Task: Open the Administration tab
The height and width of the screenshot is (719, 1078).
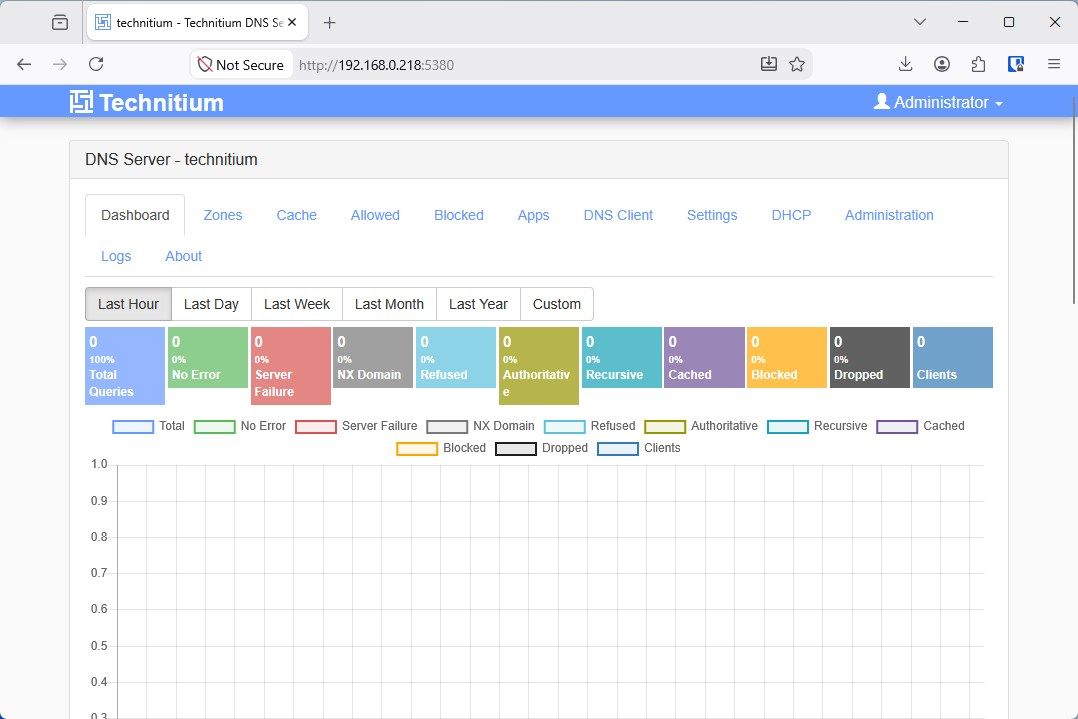Action: click(889, 215)
